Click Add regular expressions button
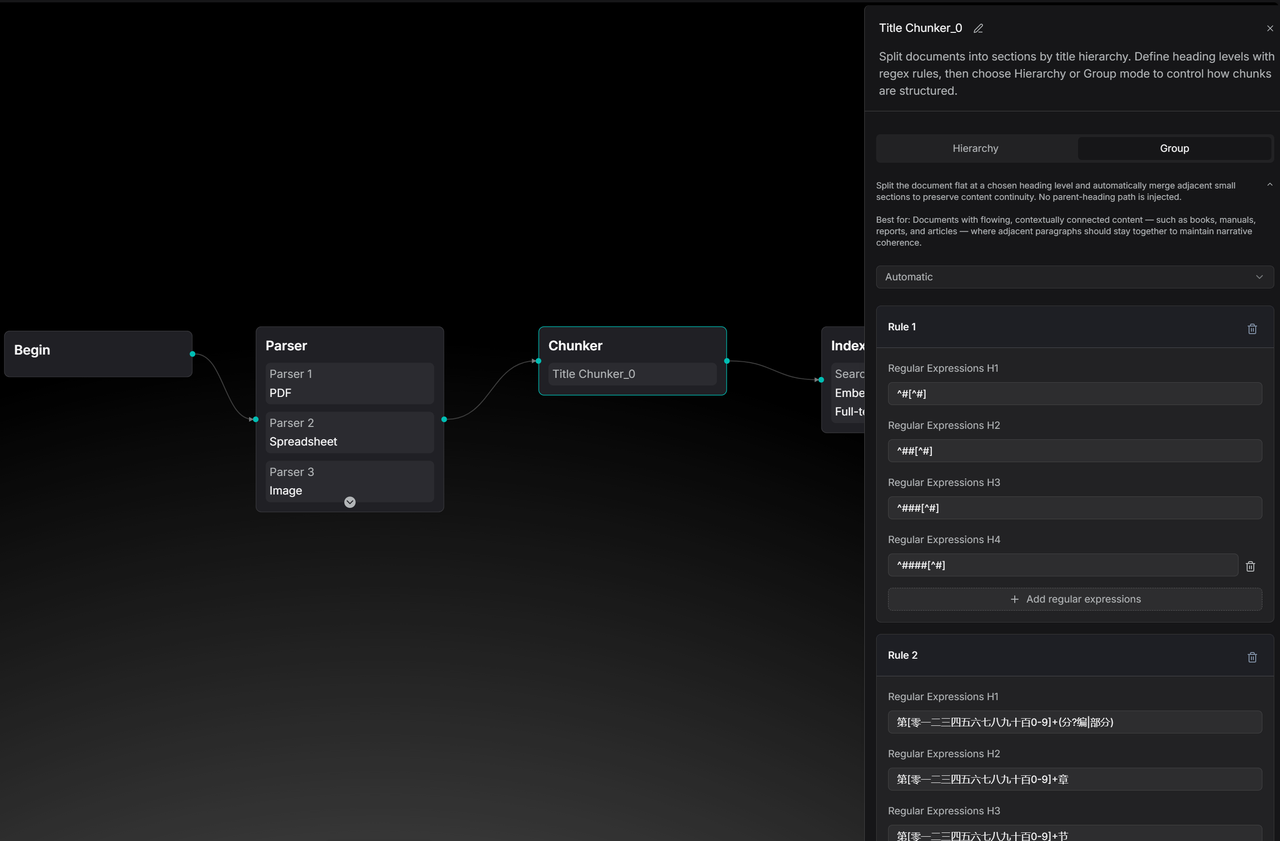1280x841 pixels. 1074,599
